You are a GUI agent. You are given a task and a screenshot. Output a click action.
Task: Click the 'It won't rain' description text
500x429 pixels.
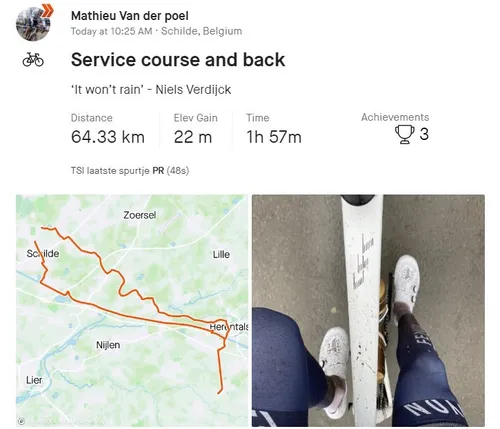(x=151, y=90)
